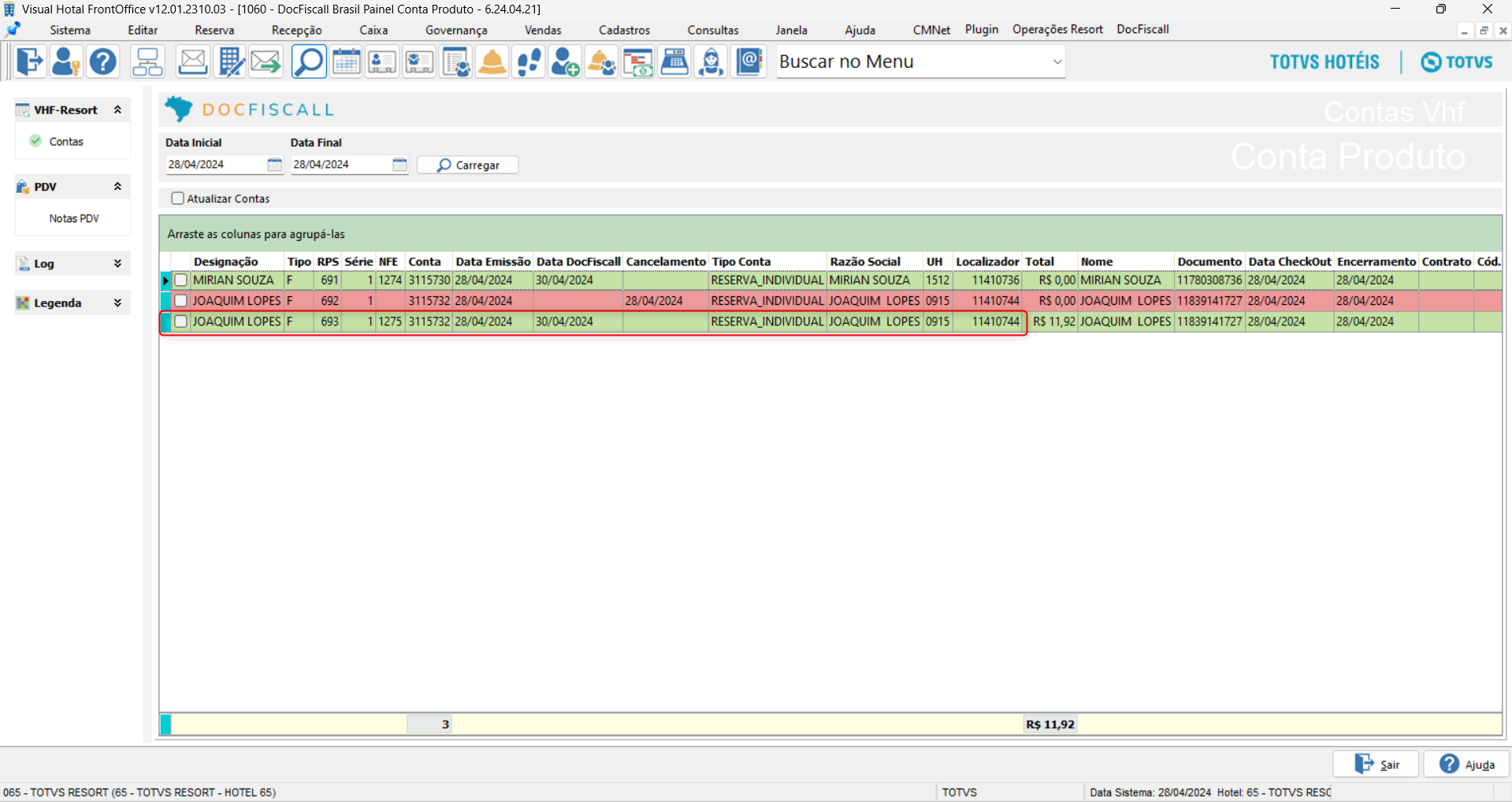Open Notas PDV in sidebar
Screen dimensions: 1512x802
coord(74,218)
